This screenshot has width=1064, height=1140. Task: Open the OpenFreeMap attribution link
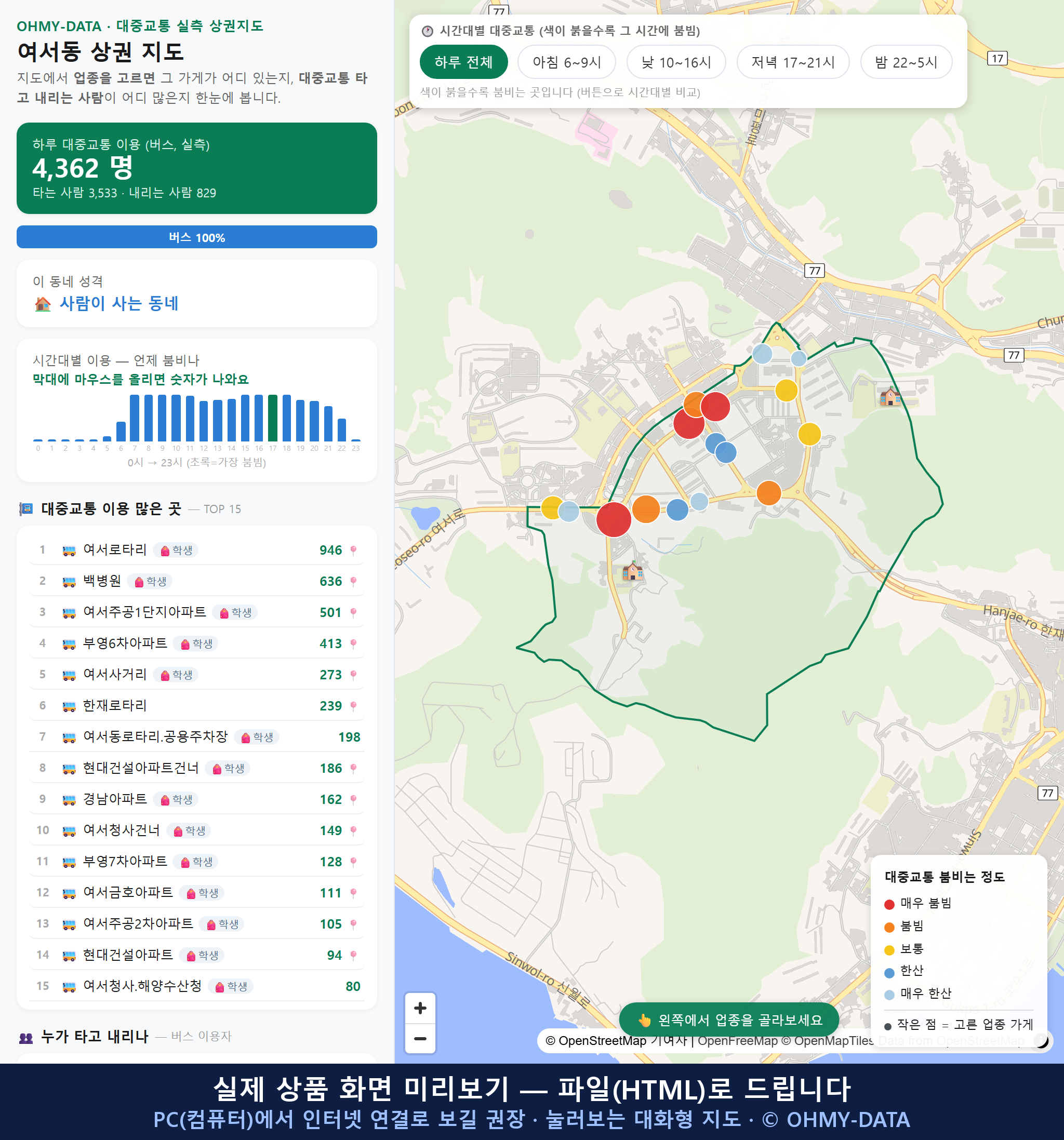point(738,1040)
